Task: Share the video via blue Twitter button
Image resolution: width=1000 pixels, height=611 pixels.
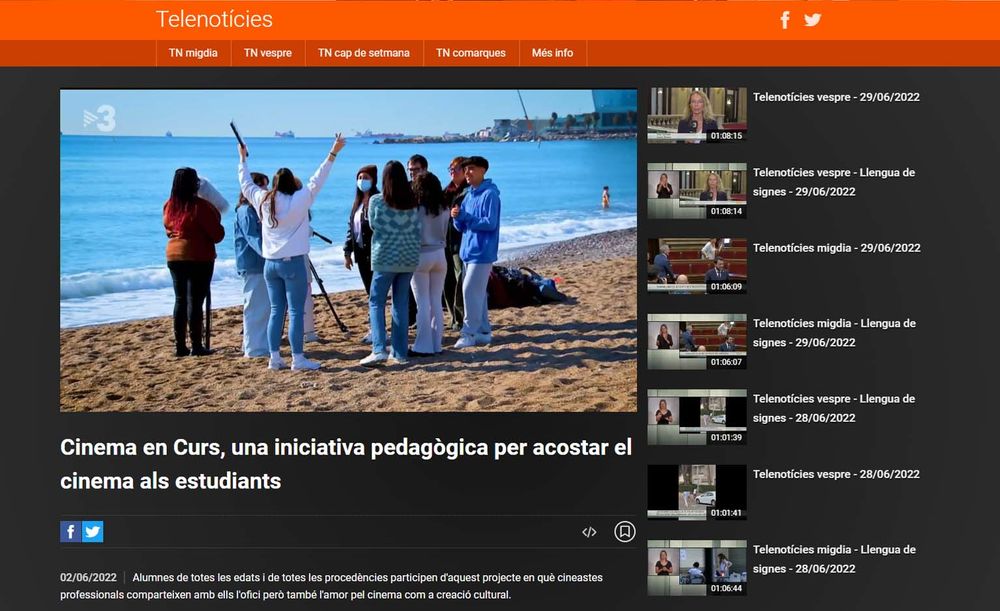Action: (x=92, y=531)
